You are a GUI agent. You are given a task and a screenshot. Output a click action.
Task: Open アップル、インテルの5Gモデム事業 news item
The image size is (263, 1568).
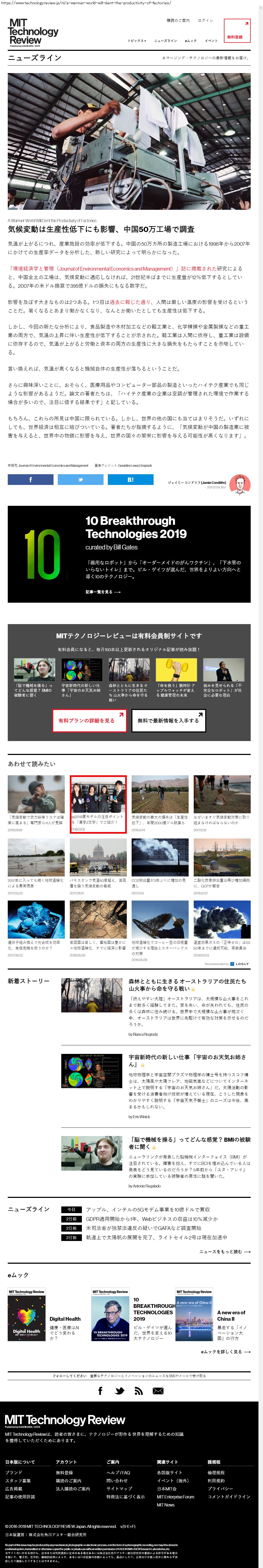click(x=148, y=1209)
